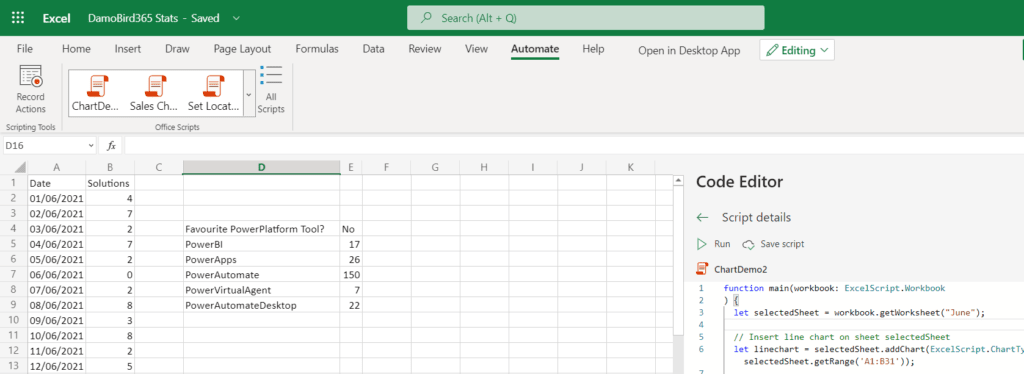Select cell containing PowerAutomate

[261, 274]
